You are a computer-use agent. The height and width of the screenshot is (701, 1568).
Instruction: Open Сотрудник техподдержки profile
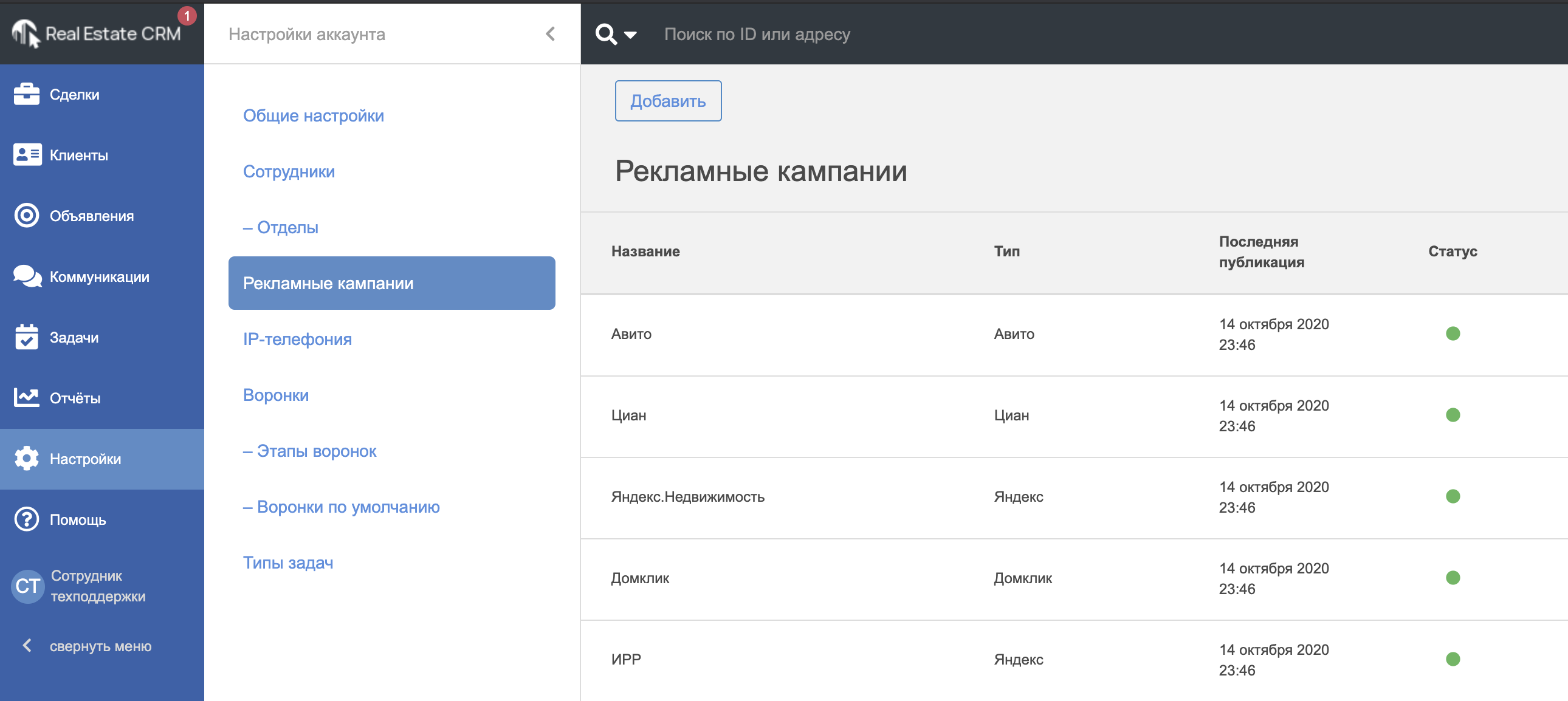coord(98,586)
